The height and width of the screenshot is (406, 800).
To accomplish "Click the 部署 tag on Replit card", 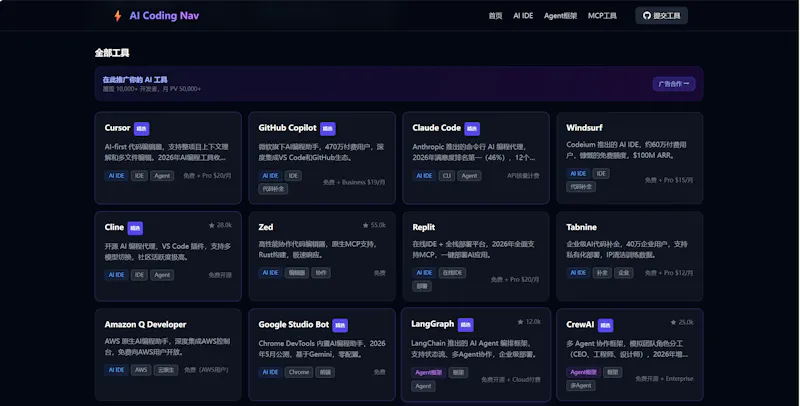I will pos(422,286).
